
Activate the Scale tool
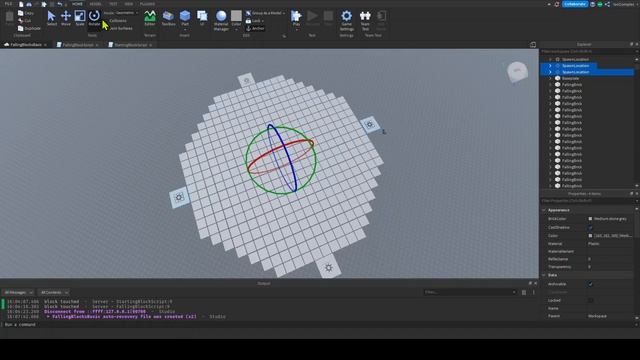pyautogui.click(x=80, y=18)
